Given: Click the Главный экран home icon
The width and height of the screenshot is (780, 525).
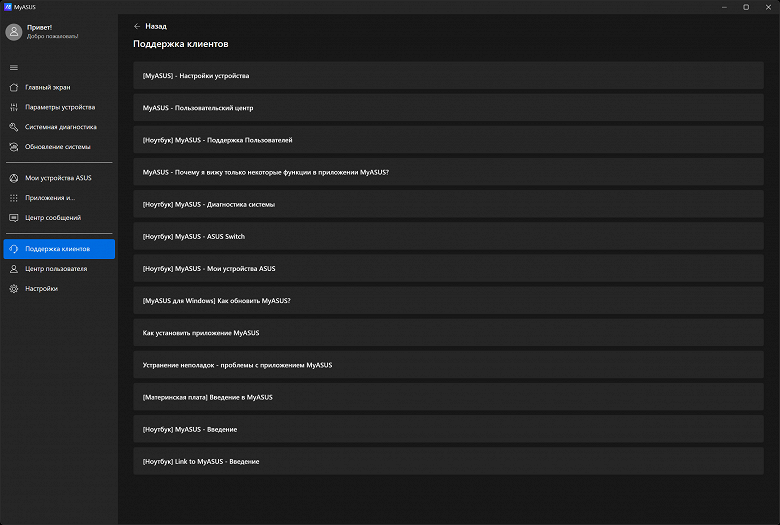Looking at the screenshot, I should (x=13, y=87).
